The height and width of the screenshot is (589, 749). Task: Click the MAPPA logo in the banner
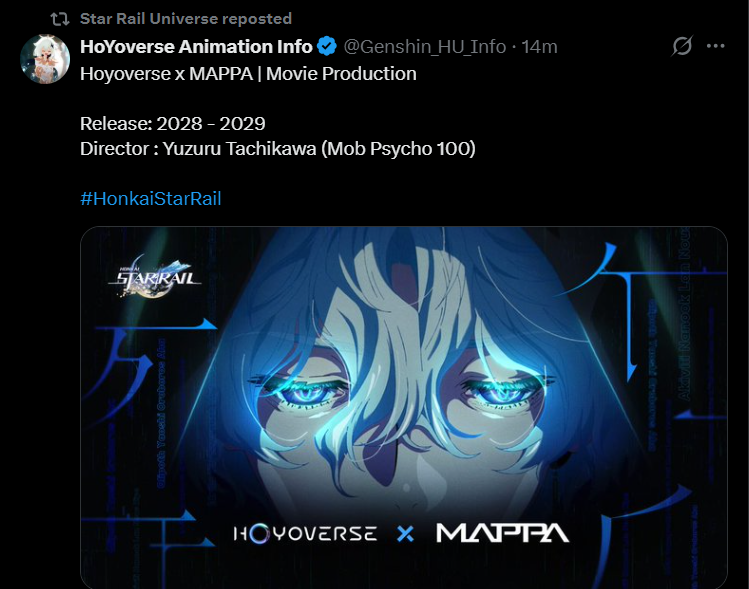click(503, 533)
